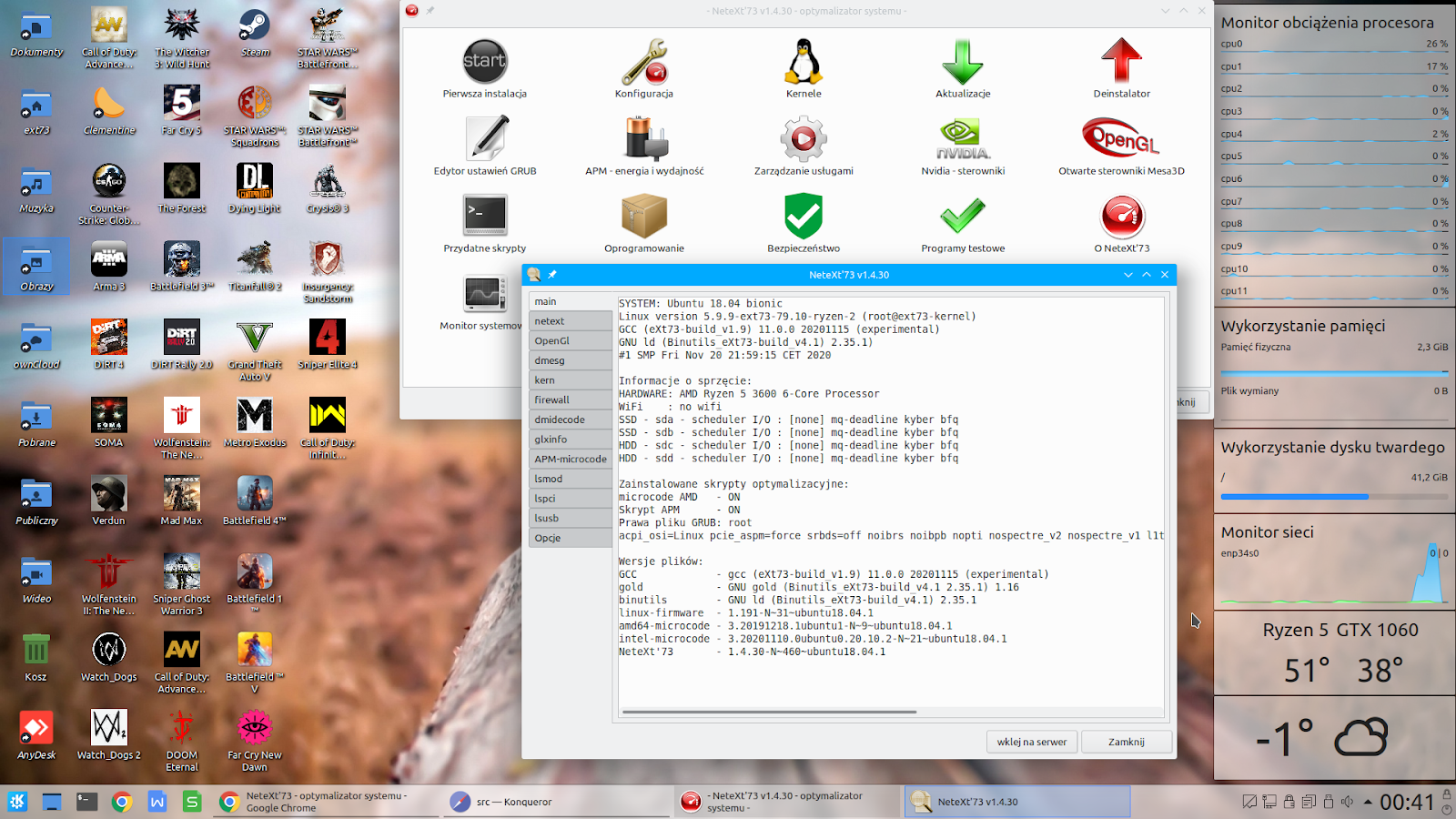The height and width of the screenshot is (819, 1456).
Task: Open WPS Writer launcher in taskbar
Action: [157, 802]
